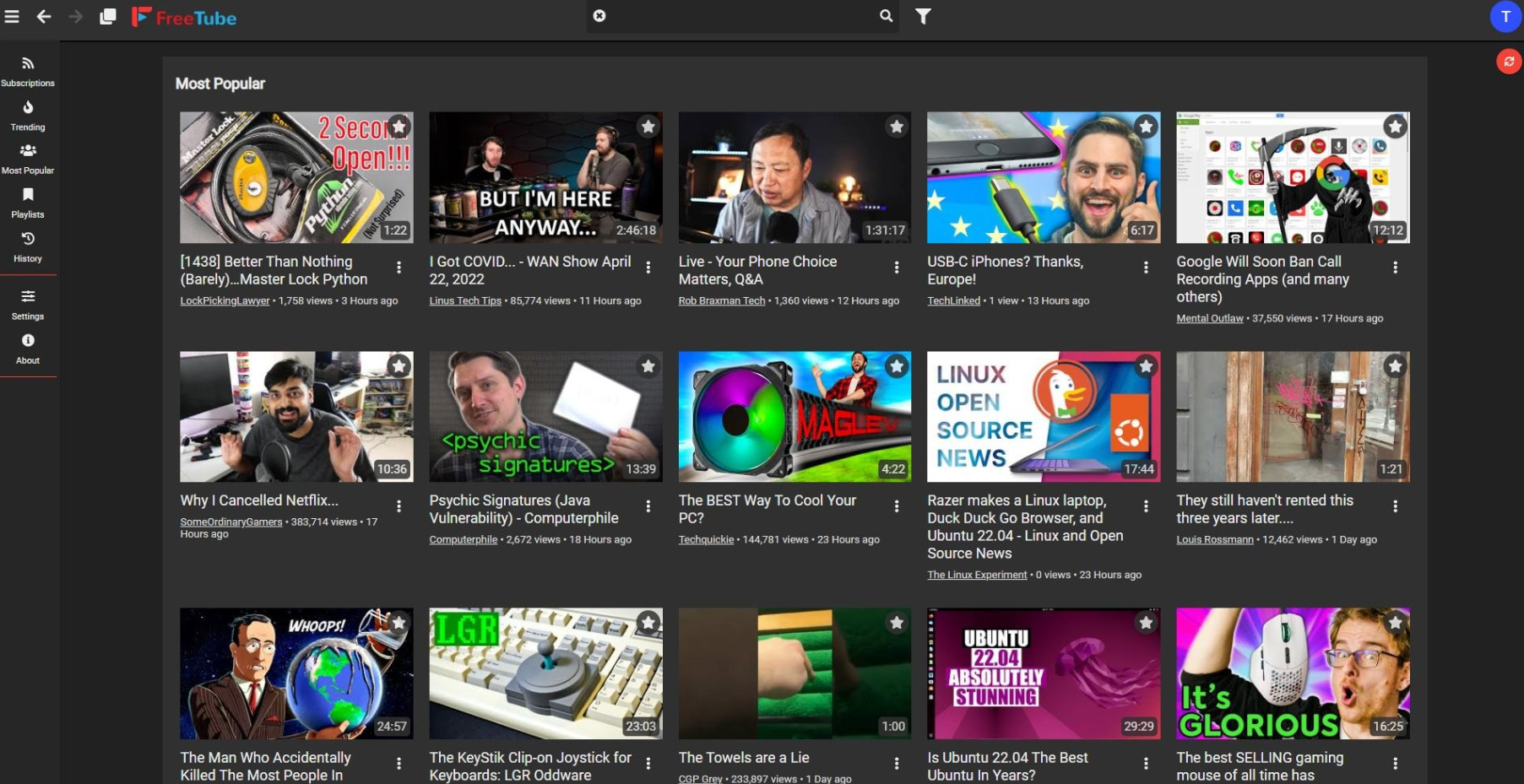Screen dimensions: 1524x784
Task: Go to Subscriptions in sidebar
Action: click(x=28, y=71)
